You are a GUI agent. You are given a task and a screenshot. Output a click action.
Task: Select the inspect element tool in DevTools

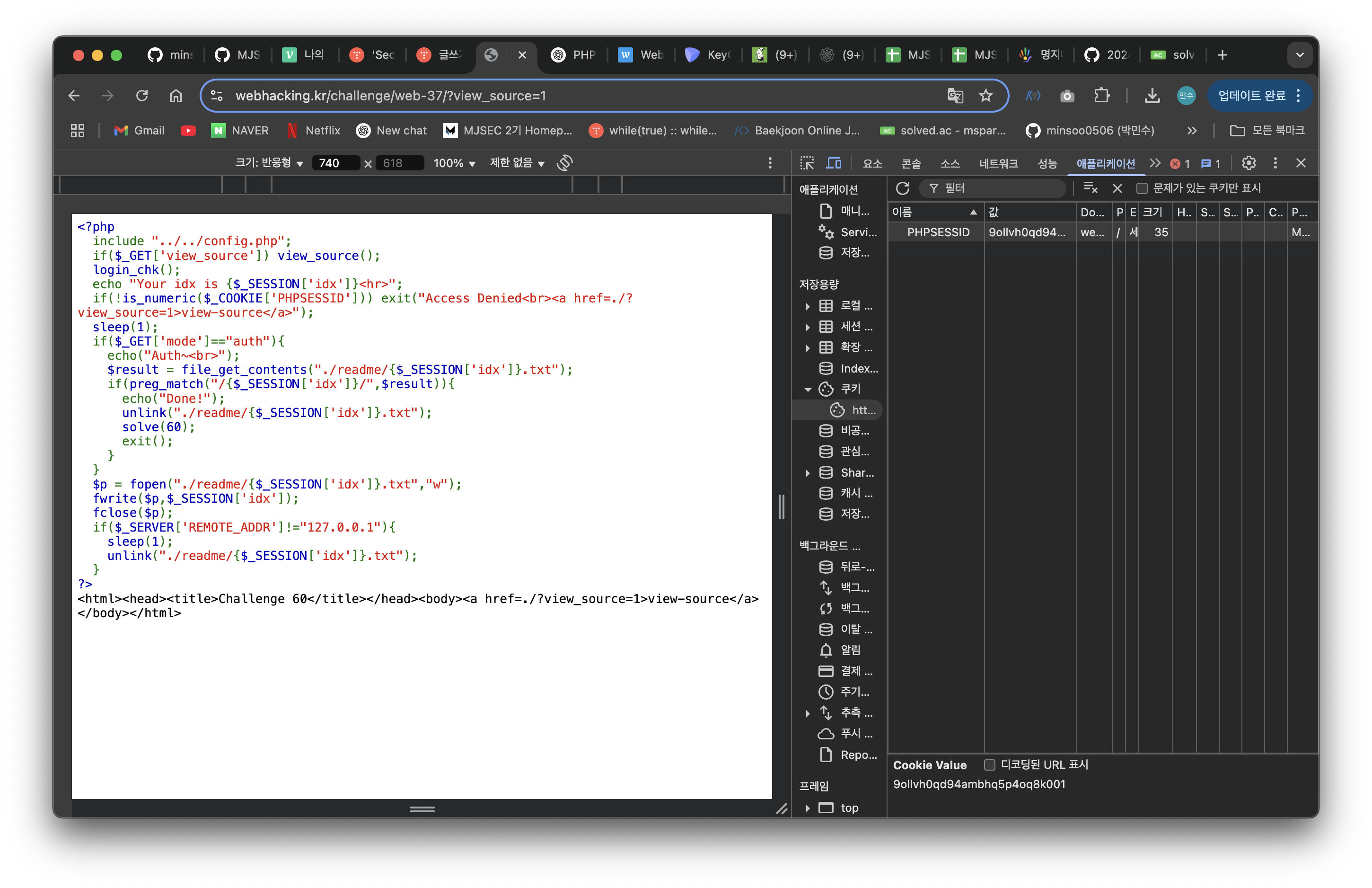807,163
